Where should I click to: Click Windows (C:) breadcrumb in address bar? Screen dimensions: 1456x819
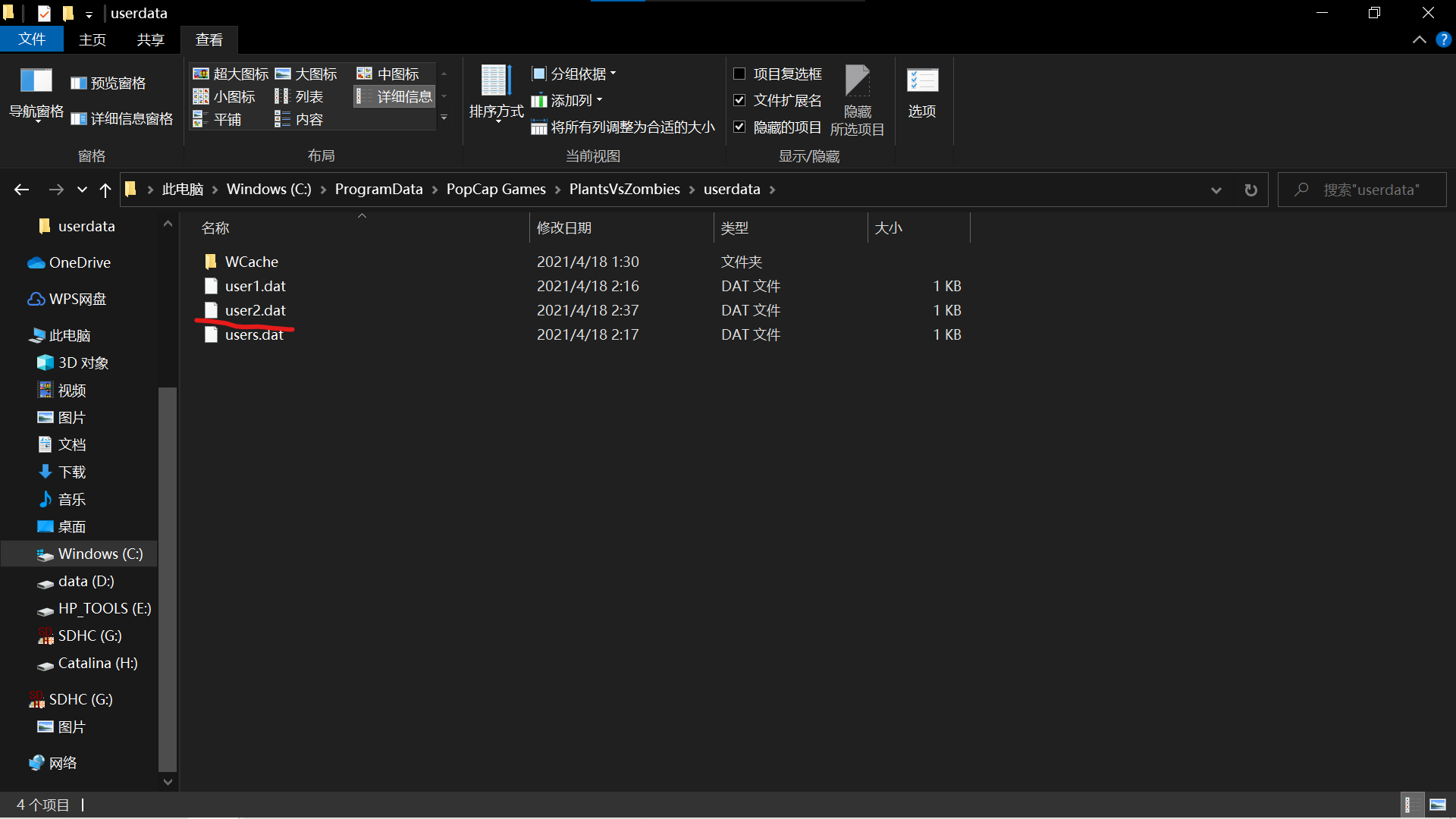coord(269,190)
